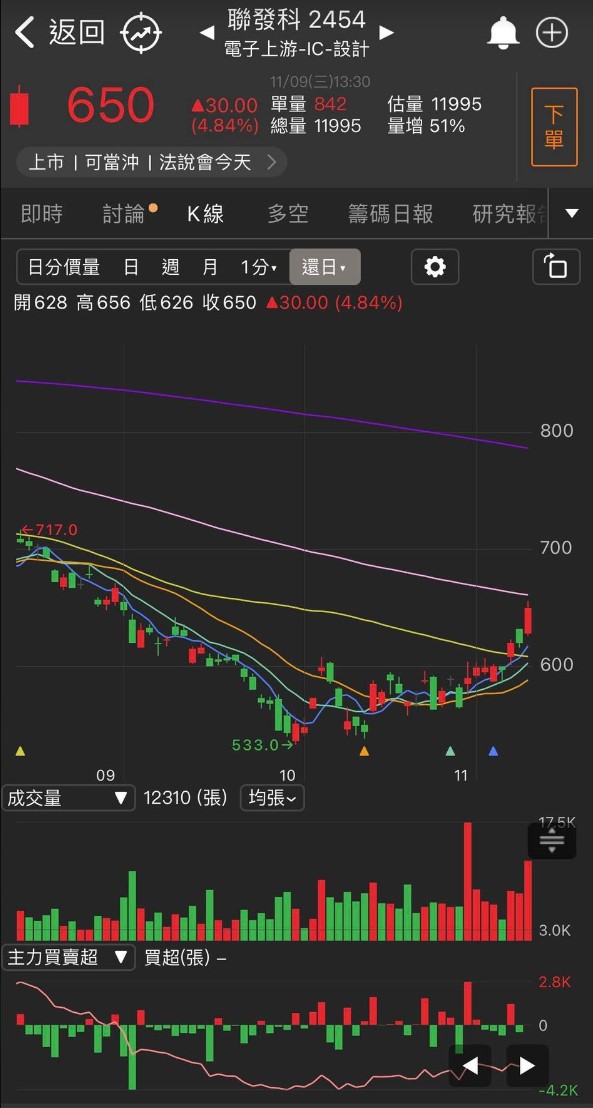Tap the teal triangle marker on chart
The image size is (593, 1108).
tap(450, 751)
